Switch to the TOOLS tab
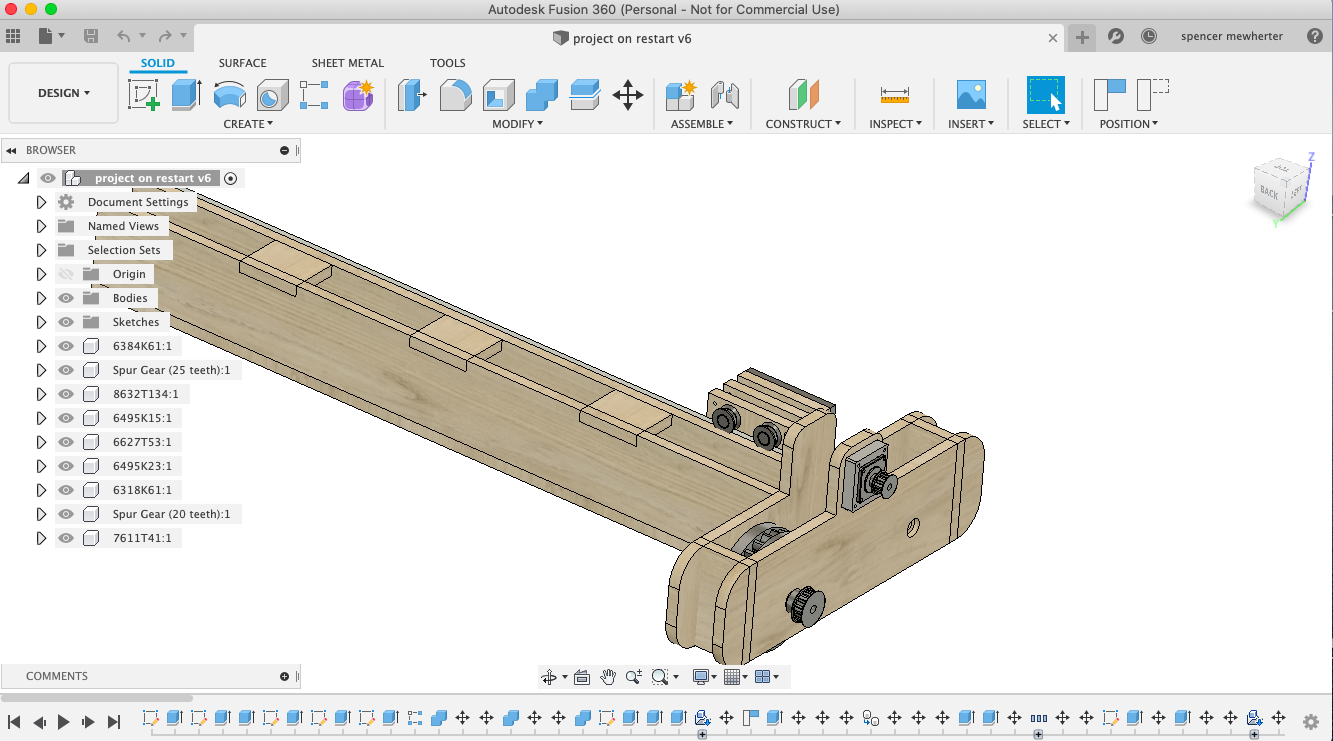The image size is (1333, 741). [x=448, y=63]
